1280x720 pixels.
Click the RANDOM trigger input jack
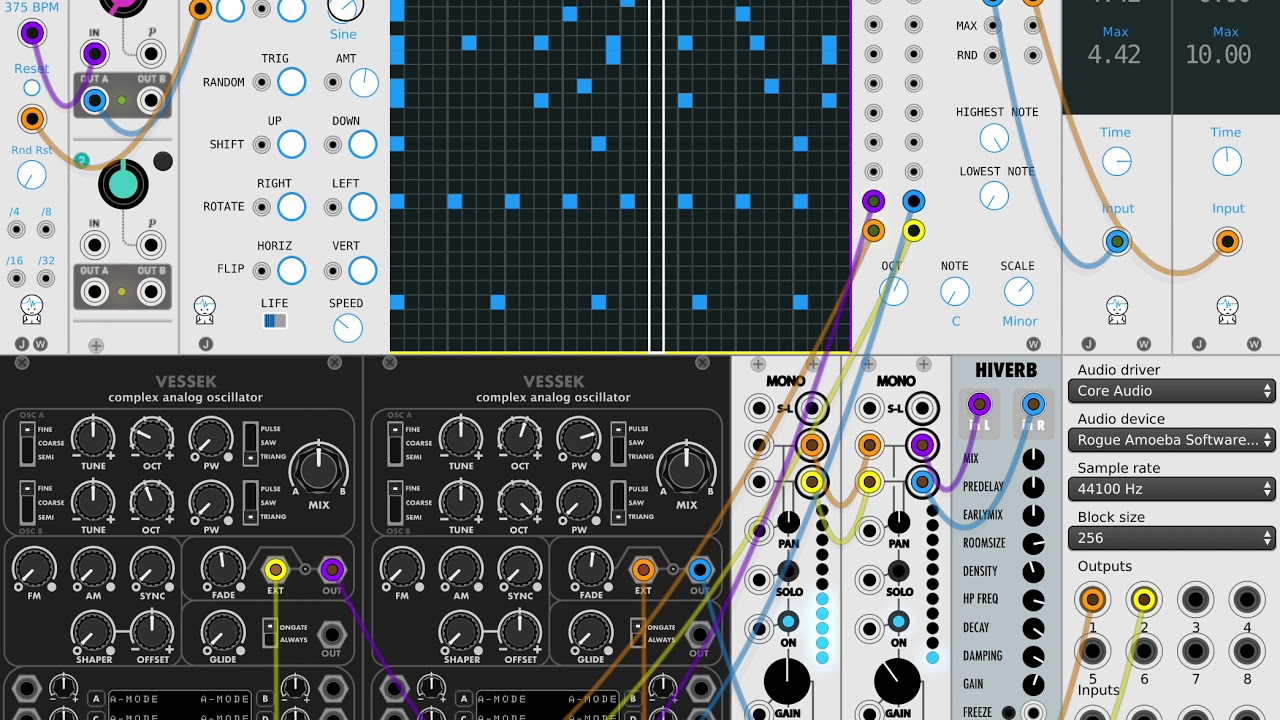coord(262,83)
